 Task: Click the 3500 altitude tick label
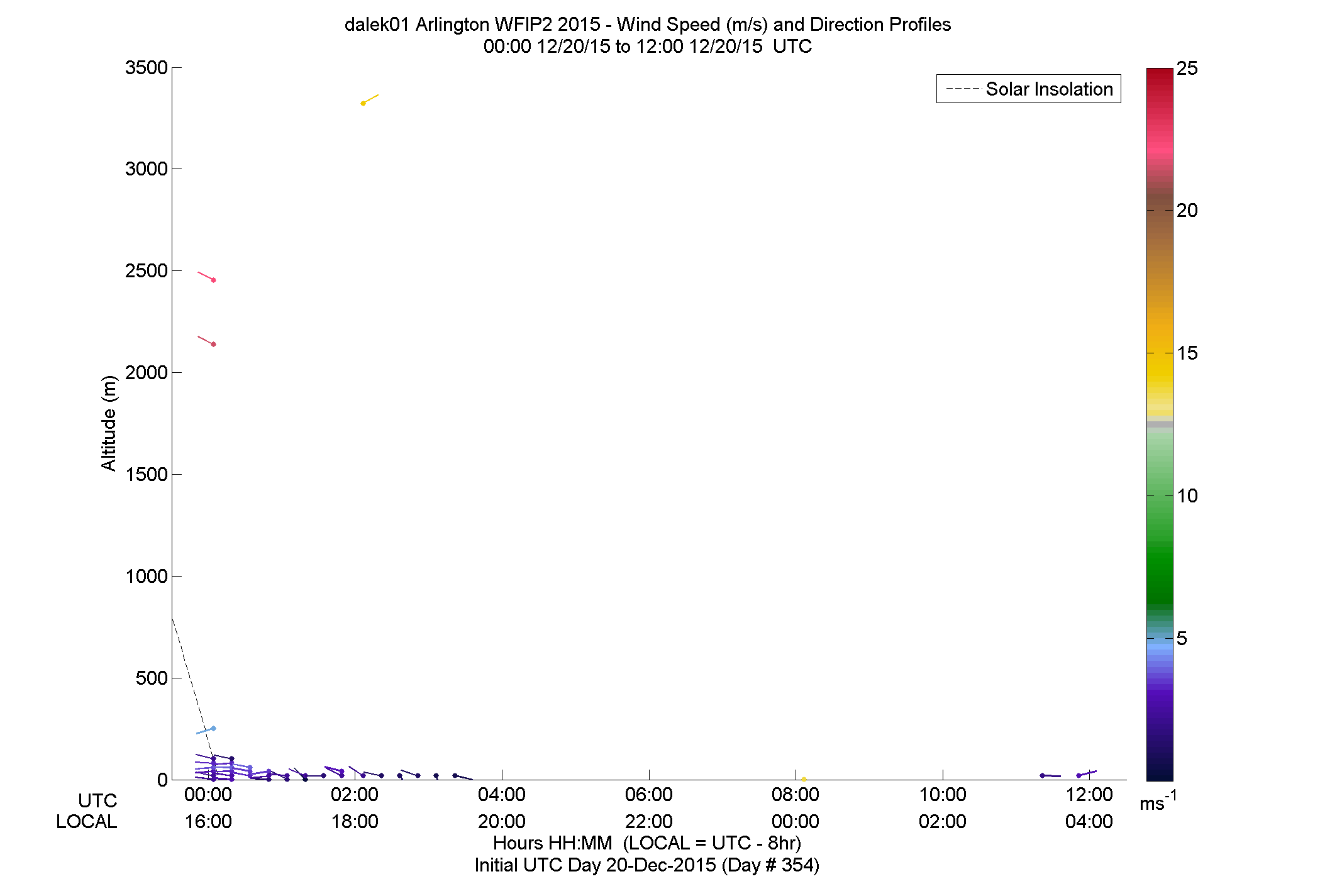pos(146,67)
